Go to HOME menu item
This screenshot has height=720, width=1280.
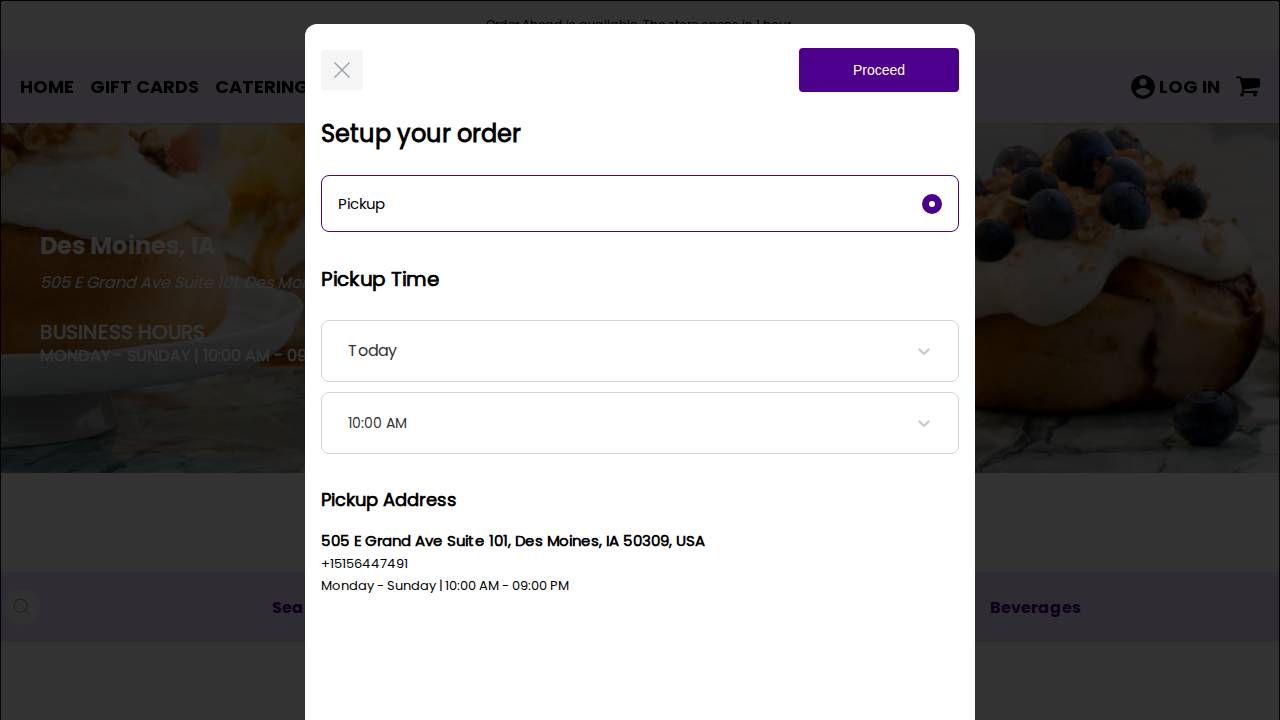(47, 87)
